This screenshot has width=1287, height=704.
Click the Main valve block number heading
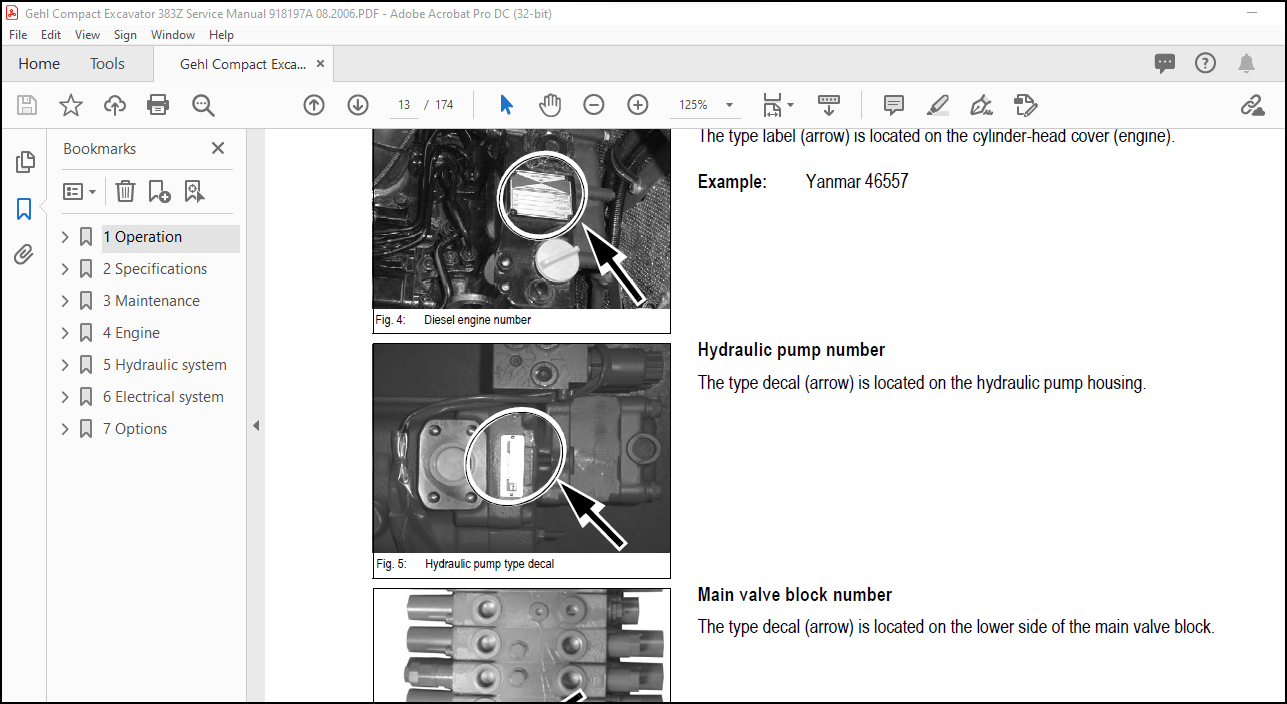(795, 595)
